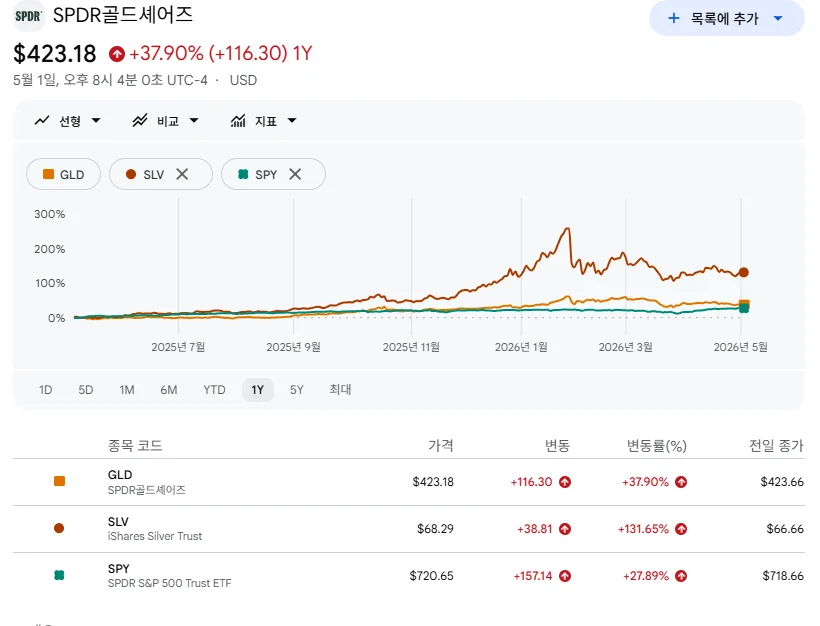Screen dimensions: 820x626
Task: Click up-arrow icon beside +37.90% in GLD row
Action: 681,482
